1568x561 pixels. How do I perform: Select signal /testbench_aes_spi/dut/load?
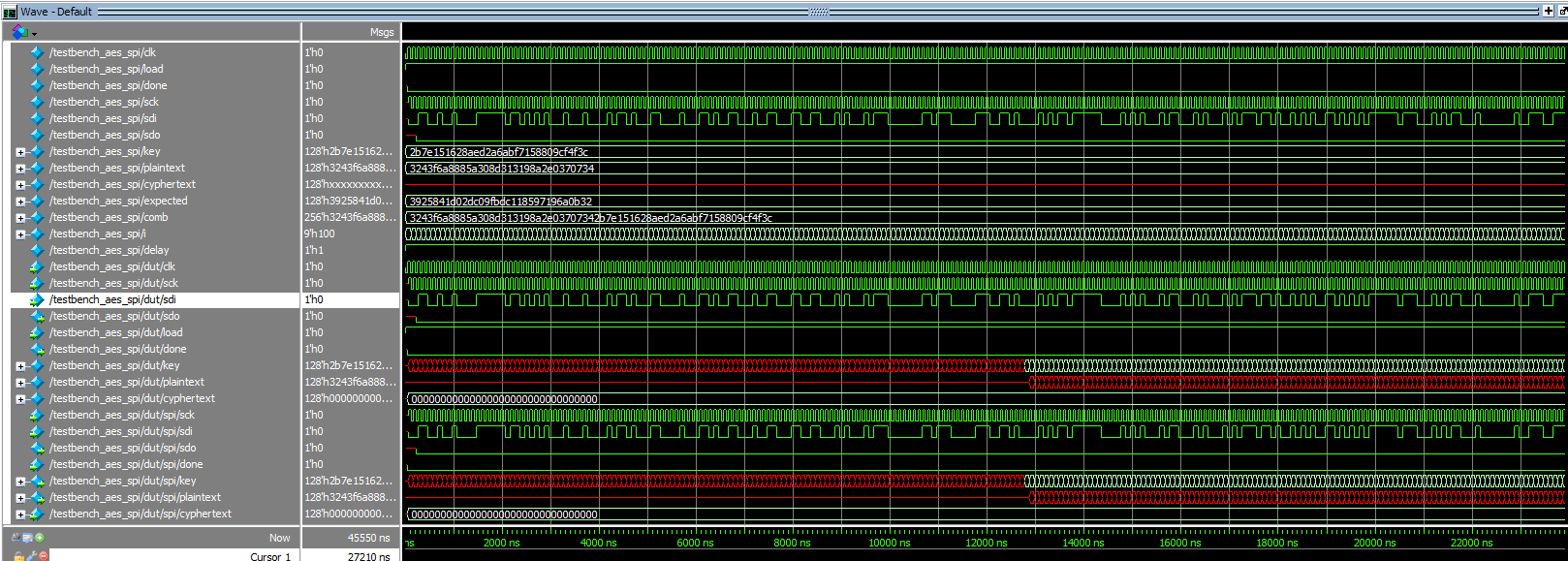[115, 332]
